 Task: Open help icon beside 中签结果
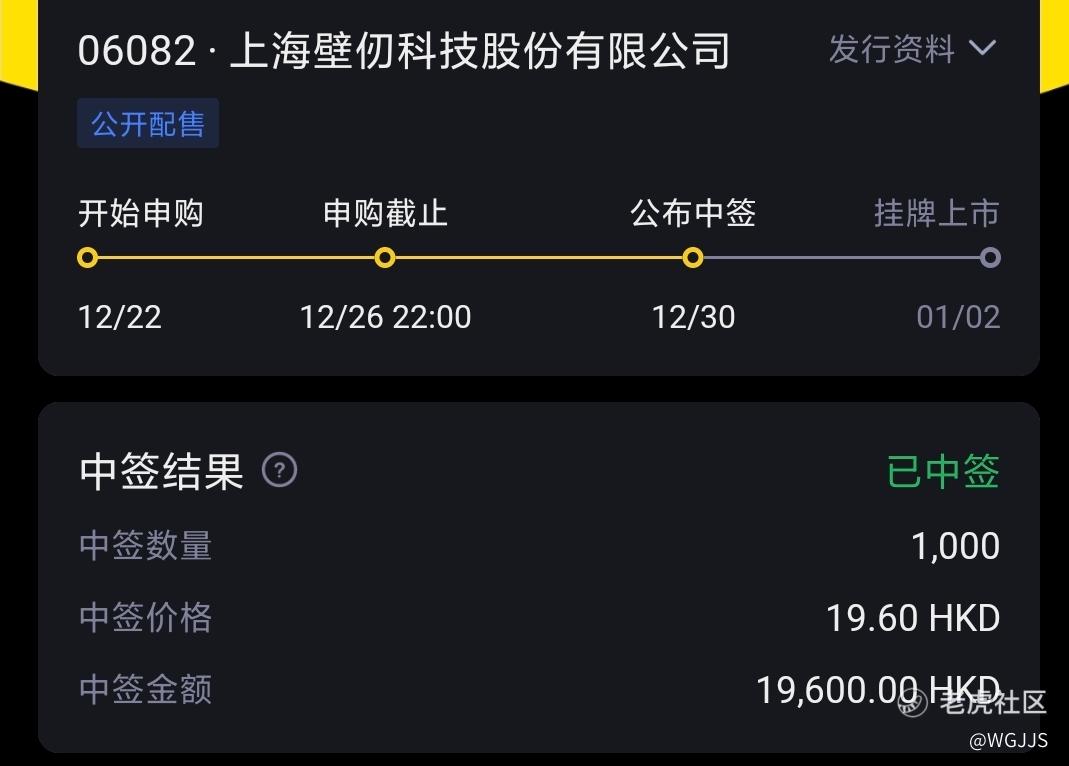(279, 470)
